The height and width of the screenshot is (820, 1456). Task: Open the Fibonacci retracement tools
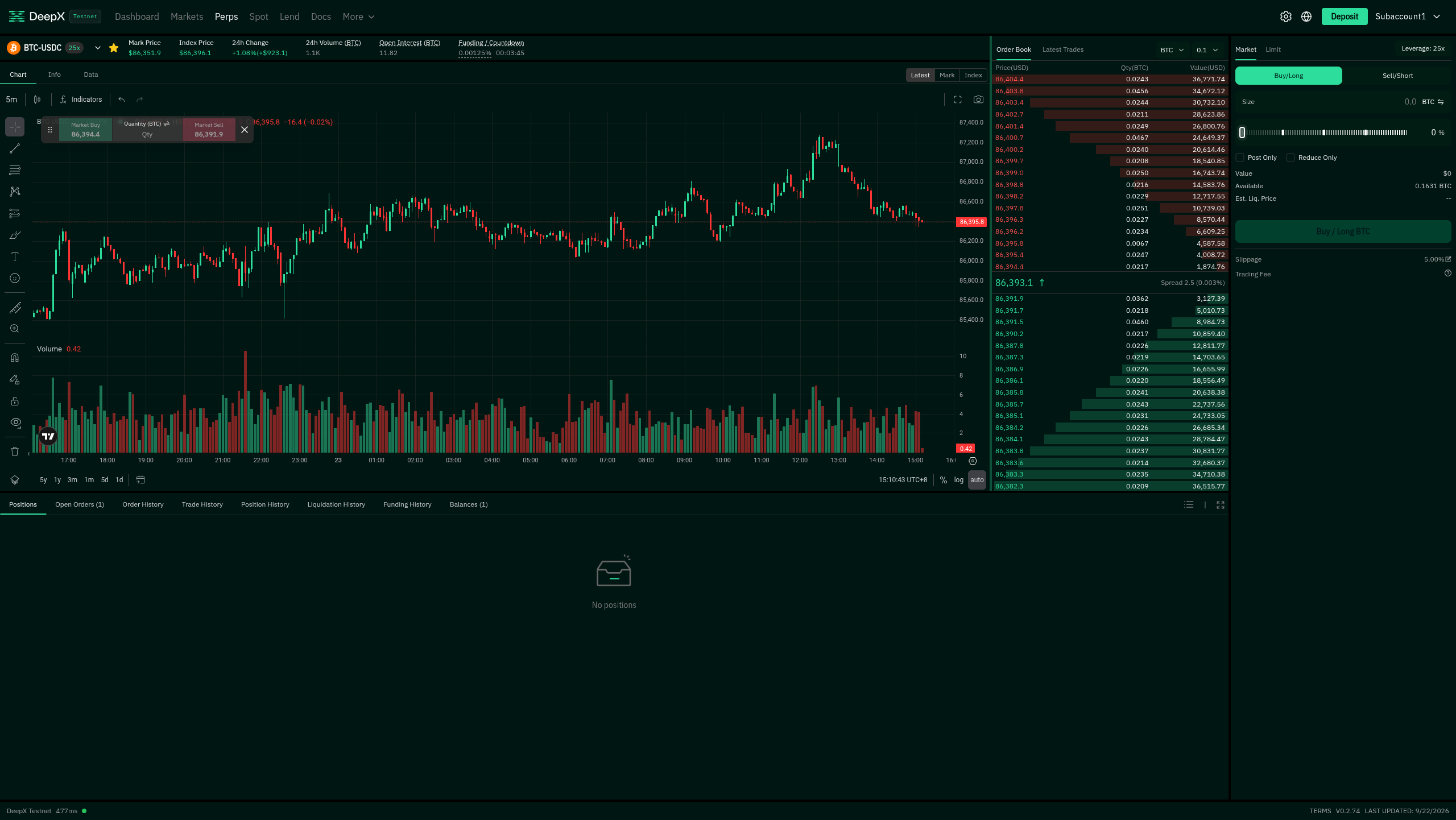(15, 170)
